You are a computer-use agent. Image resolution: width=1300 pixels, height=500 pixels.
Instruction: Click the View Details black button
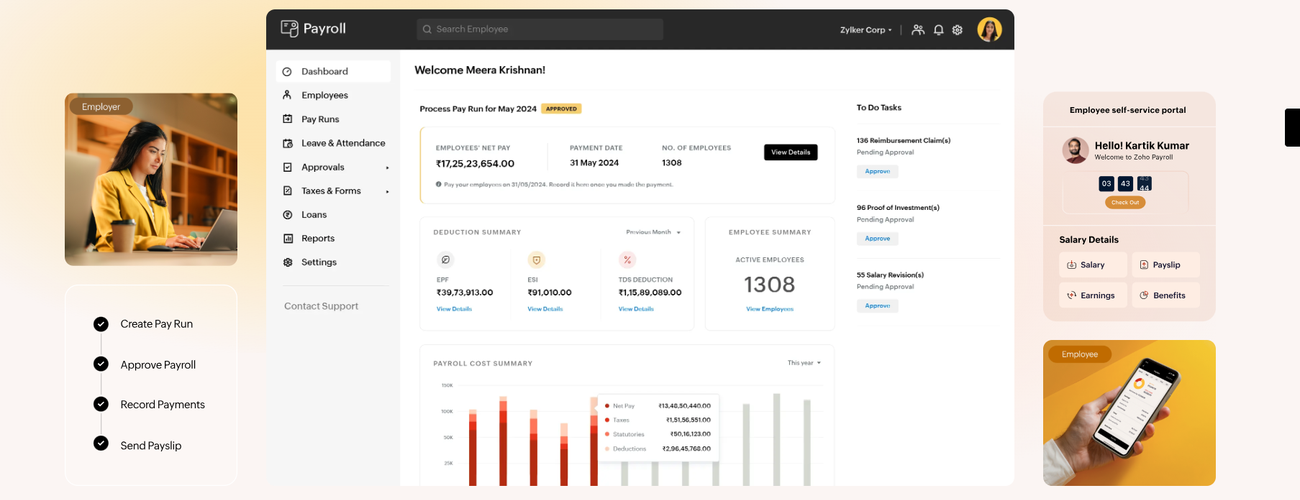pyautogui.click(x=791, y=152)
